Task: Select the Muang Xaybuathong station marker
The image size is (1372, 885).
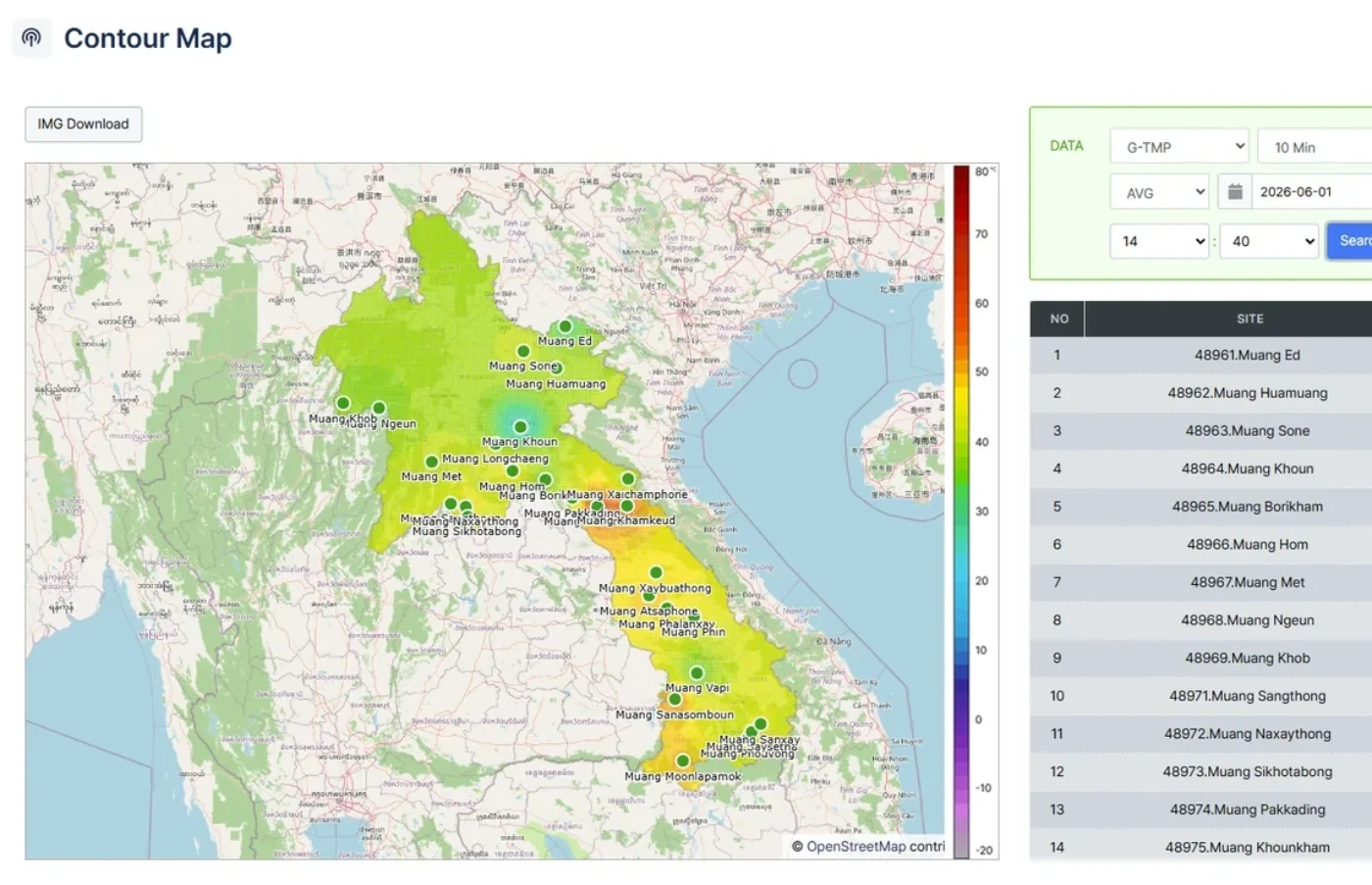Action: click(x=656, y=572)
